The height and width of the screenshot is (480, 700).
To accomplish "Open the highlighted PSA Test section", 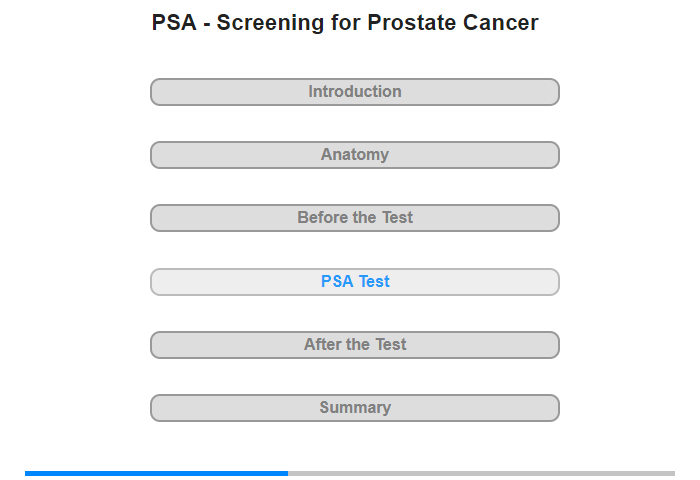I will (x=355, y=282).
